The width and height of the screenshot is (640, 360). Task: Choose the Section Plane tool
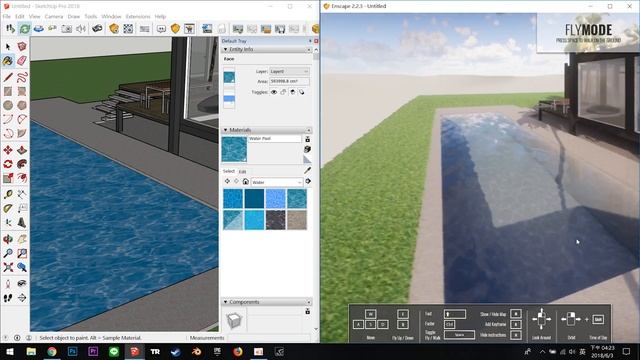(22, 298)
